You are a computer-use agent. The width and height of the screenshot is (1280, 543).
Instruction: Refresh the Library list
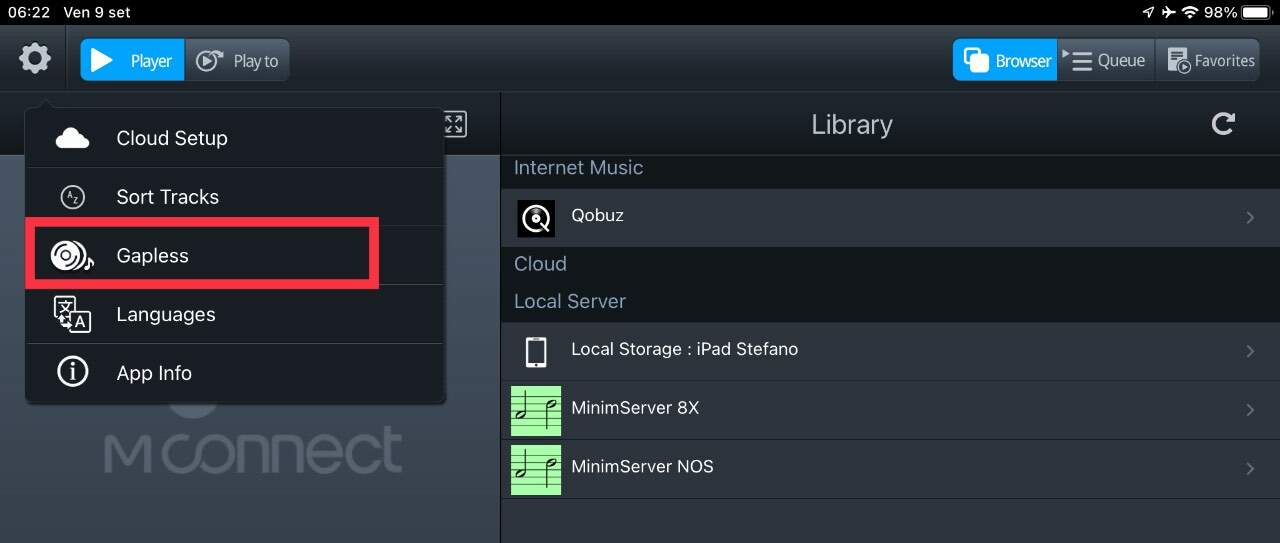[1223, 124]
